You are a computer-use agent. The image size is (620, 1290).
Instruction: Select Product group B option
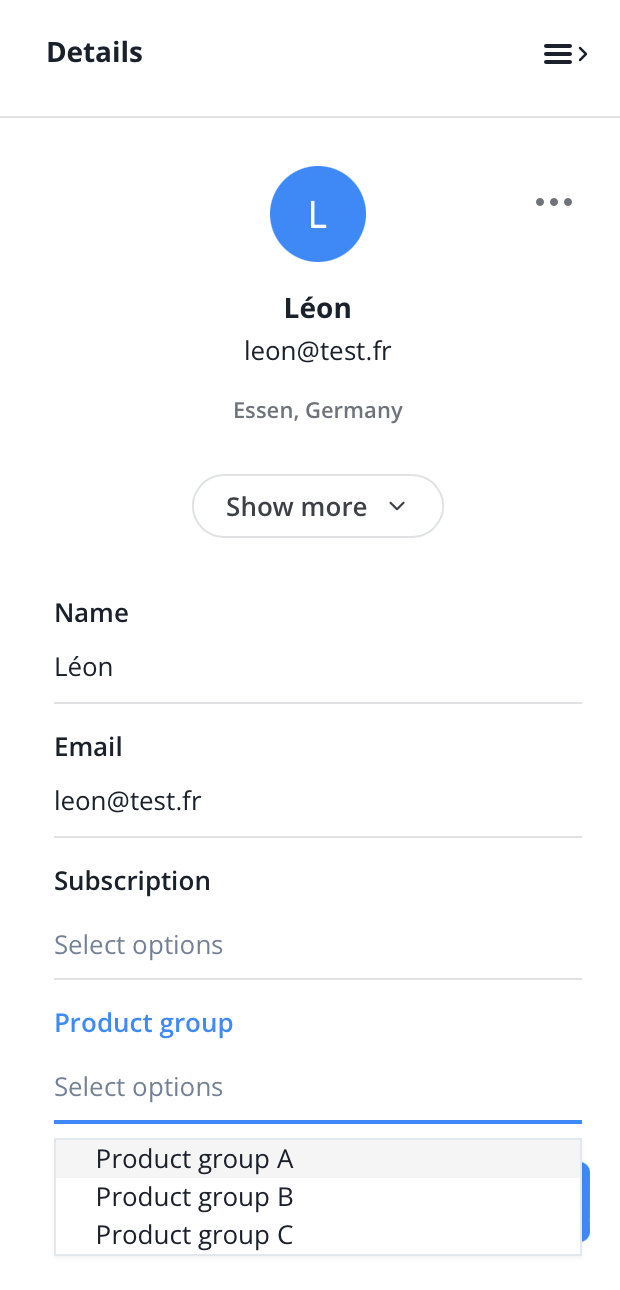click(195, 1197)
